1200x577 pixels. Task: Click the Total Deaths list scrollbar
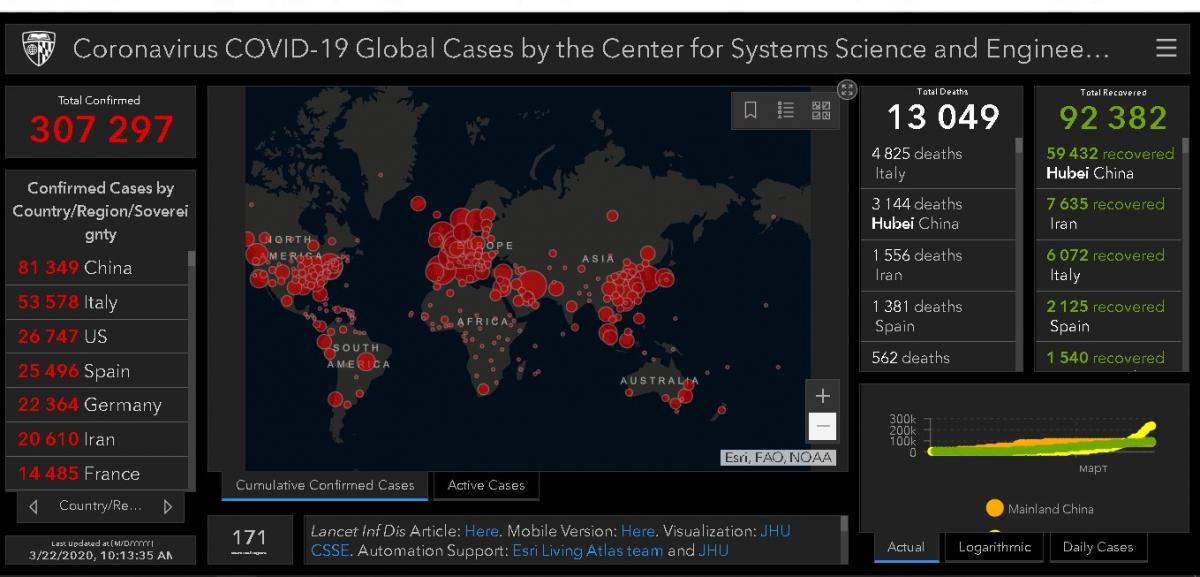pos(1019,250)
